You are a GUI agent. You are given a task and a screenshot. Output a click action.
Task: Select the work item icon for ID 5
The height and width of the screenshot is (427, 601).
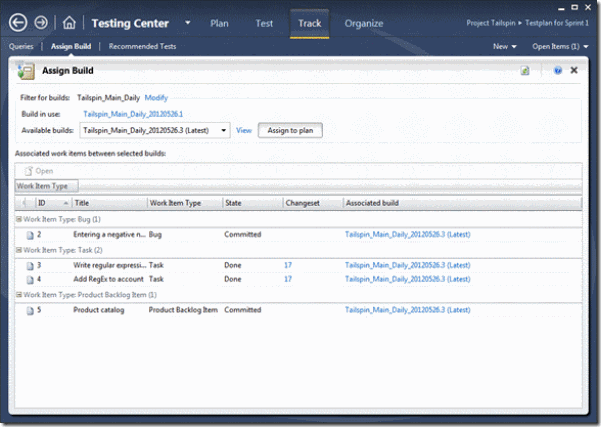(x=30, y=310)
